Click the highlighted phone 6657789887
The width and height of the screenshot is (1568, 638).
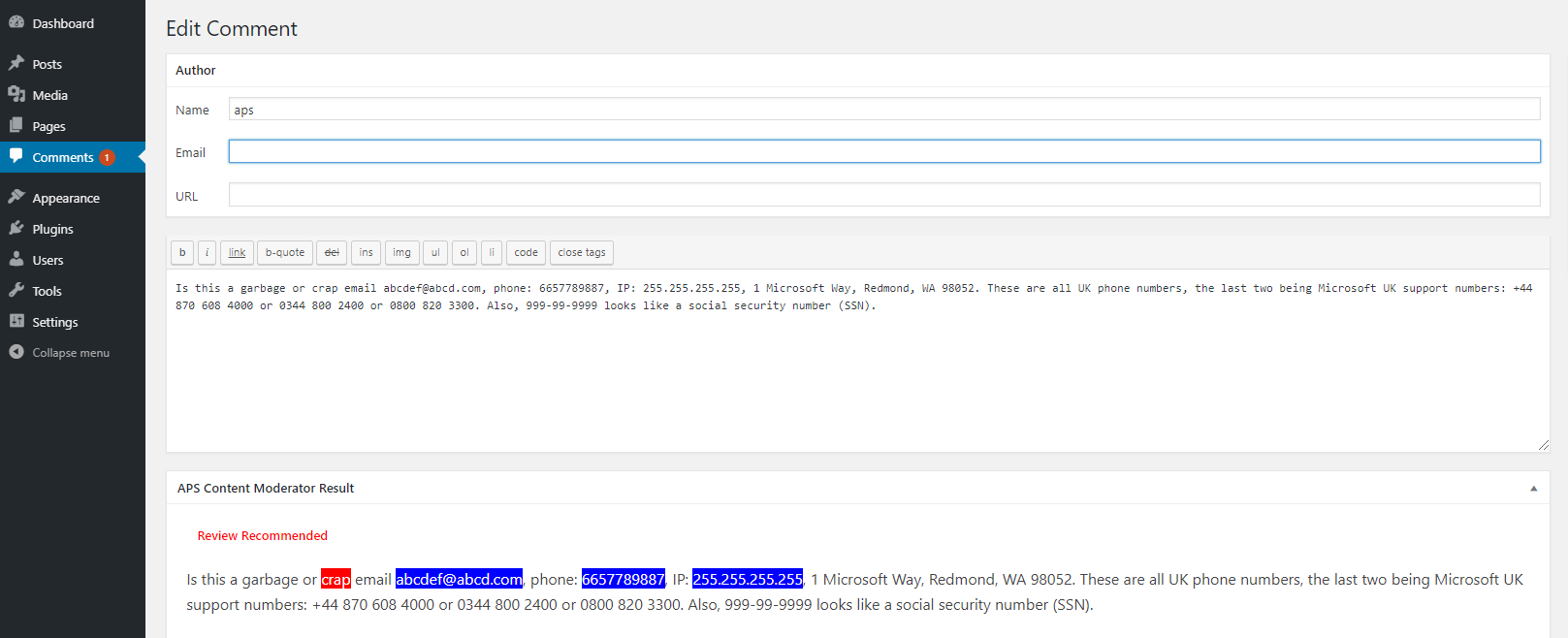624,579
